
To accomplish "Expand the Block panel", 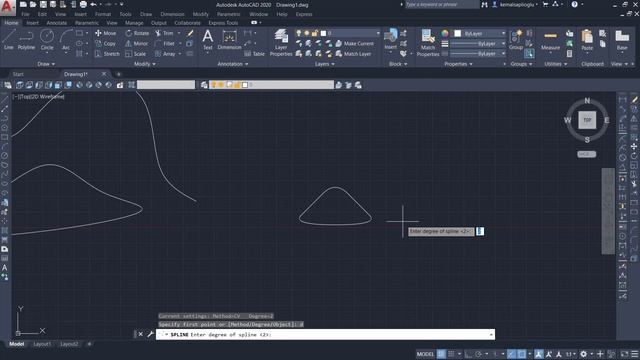I will pyautogui.click(x=398, y=64).
